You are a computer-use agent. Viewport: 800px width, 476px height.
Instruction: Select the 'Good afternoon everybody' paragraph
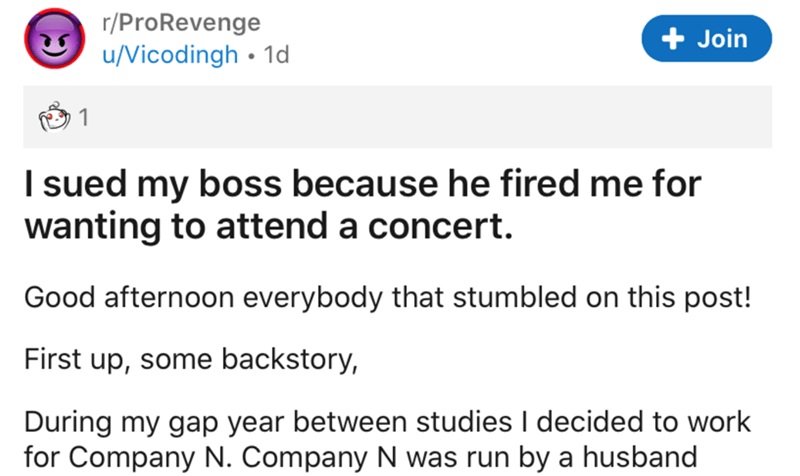tap(388, 297)
